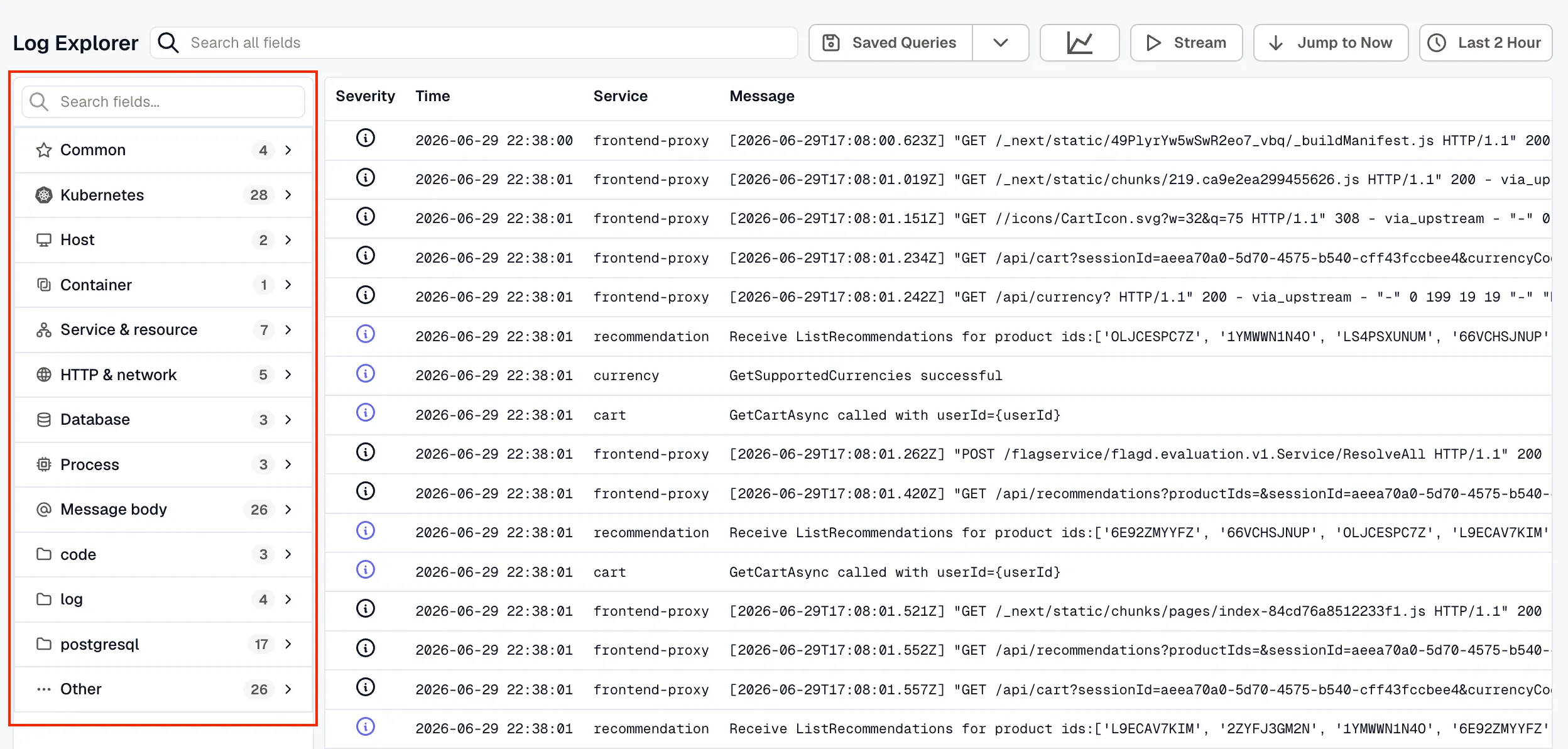The width and height of the screenshot is (1568, 749).
Task: Select the log folder category
Action: [163, 599]
